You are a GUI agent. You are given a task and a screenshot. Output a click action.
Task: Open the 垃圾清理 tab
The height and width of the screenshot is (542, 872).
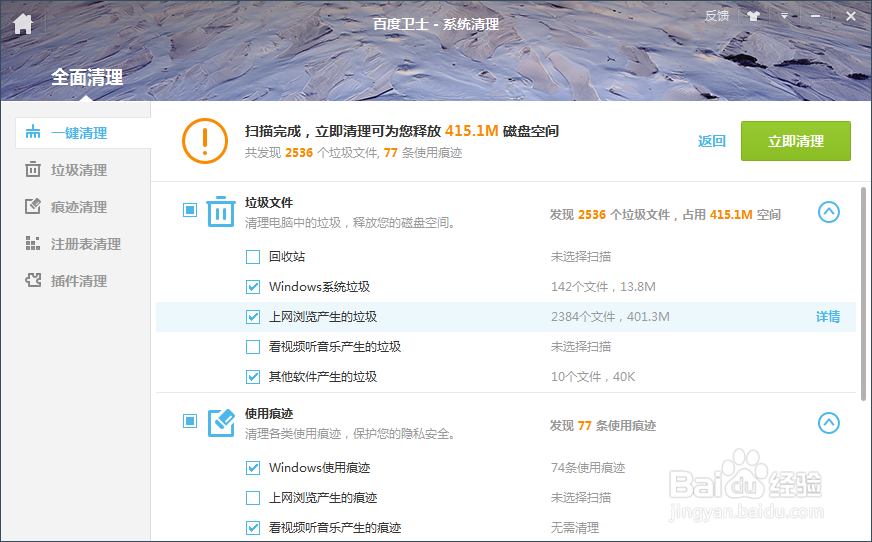(x=78, y=170)
